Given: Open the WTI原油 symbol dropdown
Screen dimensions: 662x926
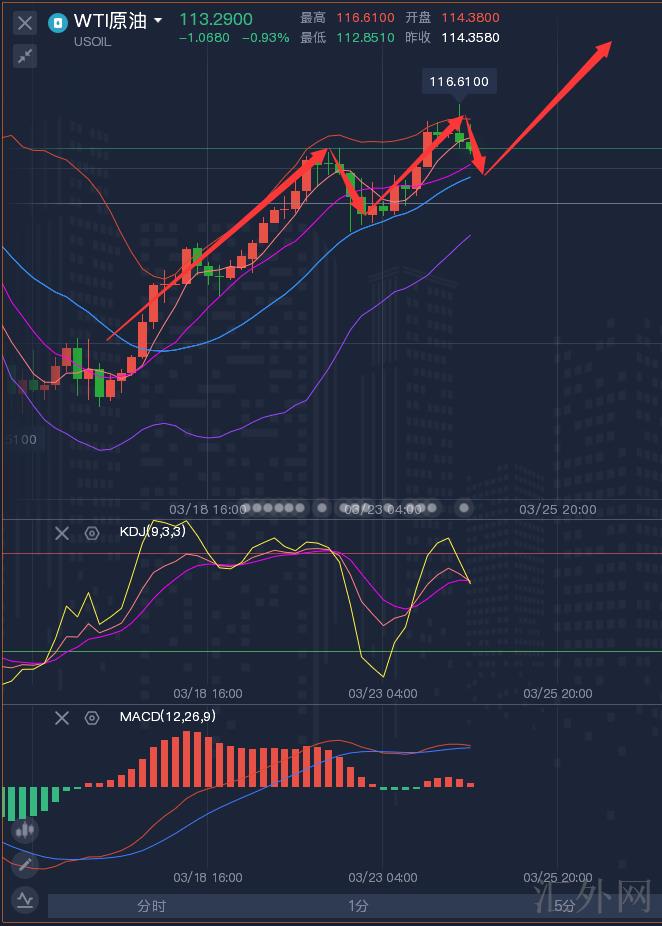Looking at the screenshot, I should (x=158, y=21).
